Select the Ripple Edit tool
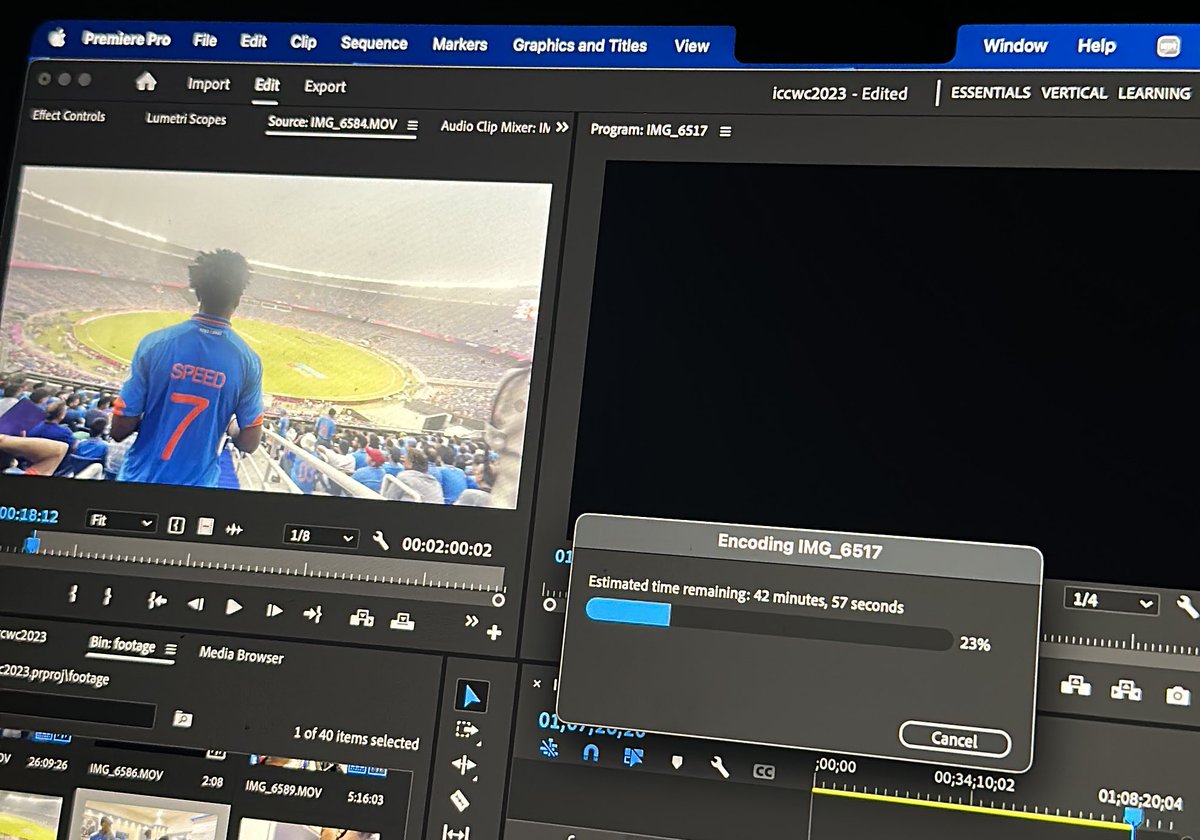This screenshot has width=1200, height=840. coord(463,765)
